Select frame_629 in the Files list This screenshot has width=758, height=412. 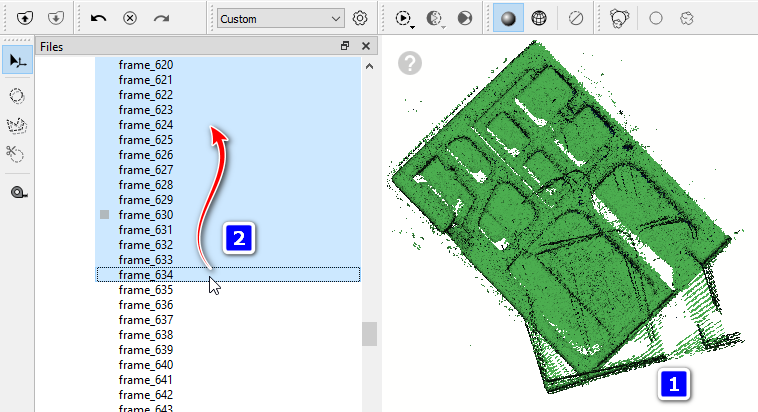(146, 200)
